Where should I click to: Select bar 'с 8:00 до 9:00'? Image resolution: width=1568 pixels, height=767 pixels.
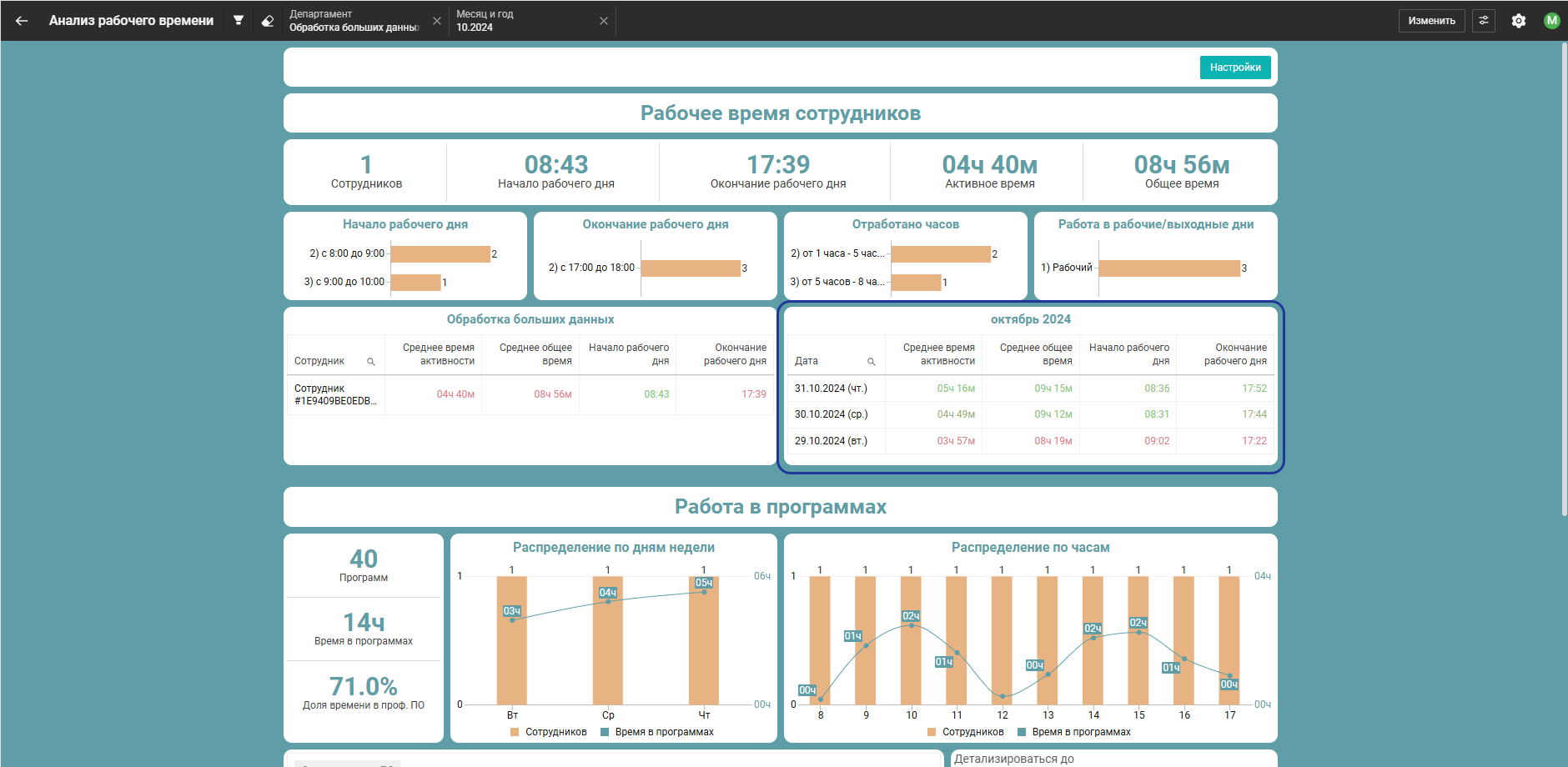pos(440,253)
